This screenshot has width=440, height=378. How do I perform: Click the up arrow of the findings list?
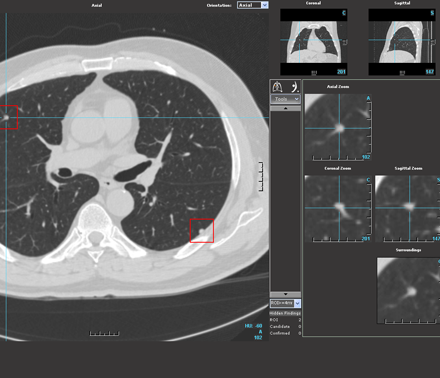tap(285, 108)
